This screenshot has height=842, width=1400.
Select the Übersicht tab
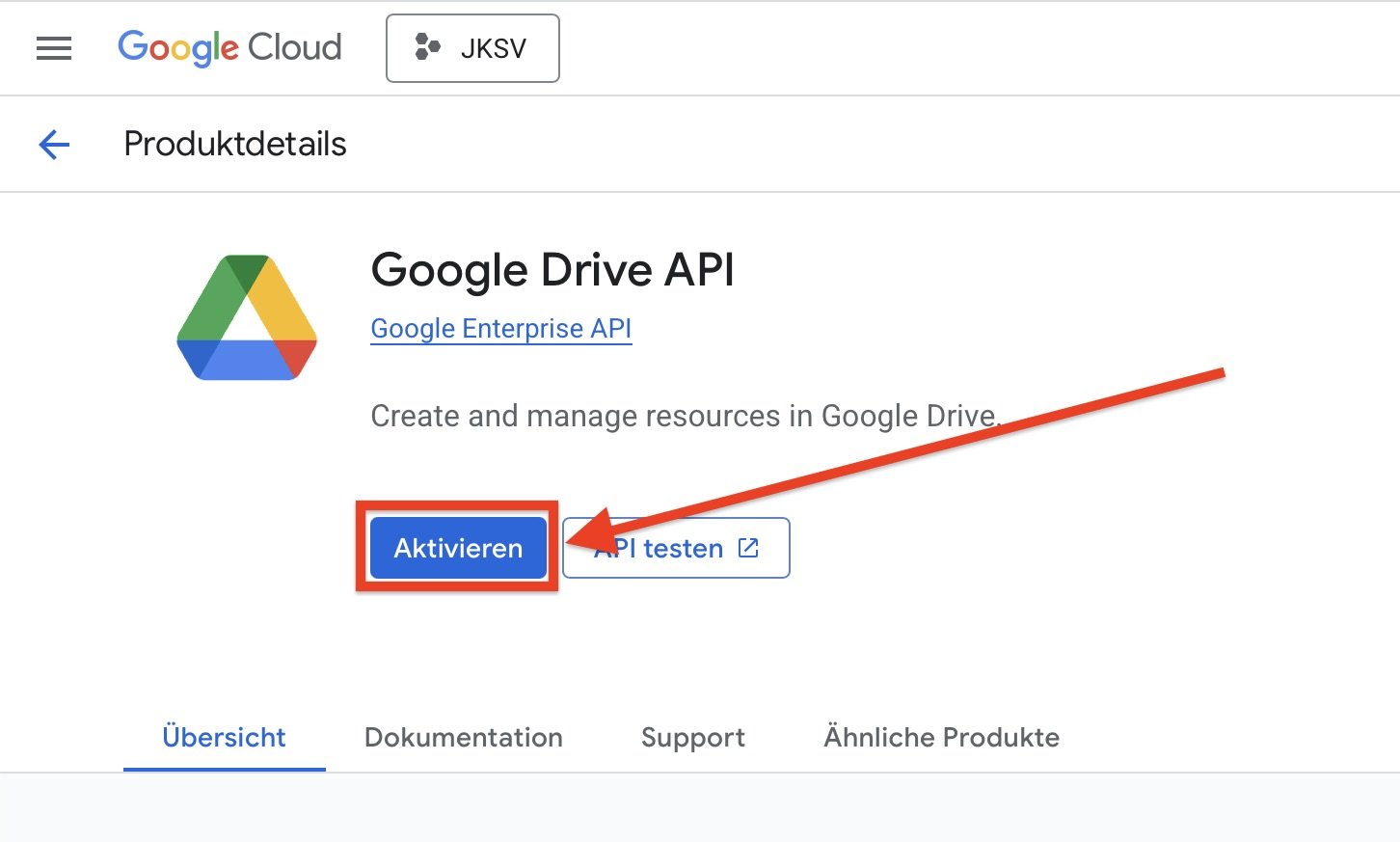[x=224, y=737]
